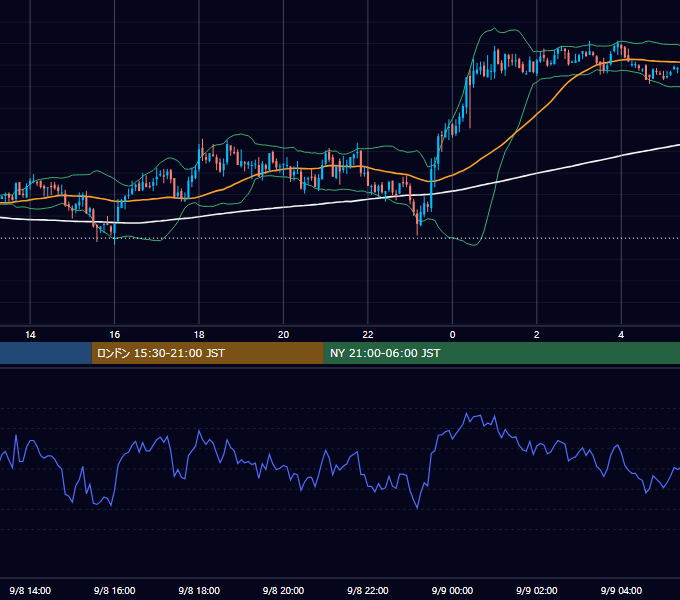The height and width of the screenshot is (600, 680).
Task: Click the 9/8 16:00 date label
Action: click(x=114, y=590)
